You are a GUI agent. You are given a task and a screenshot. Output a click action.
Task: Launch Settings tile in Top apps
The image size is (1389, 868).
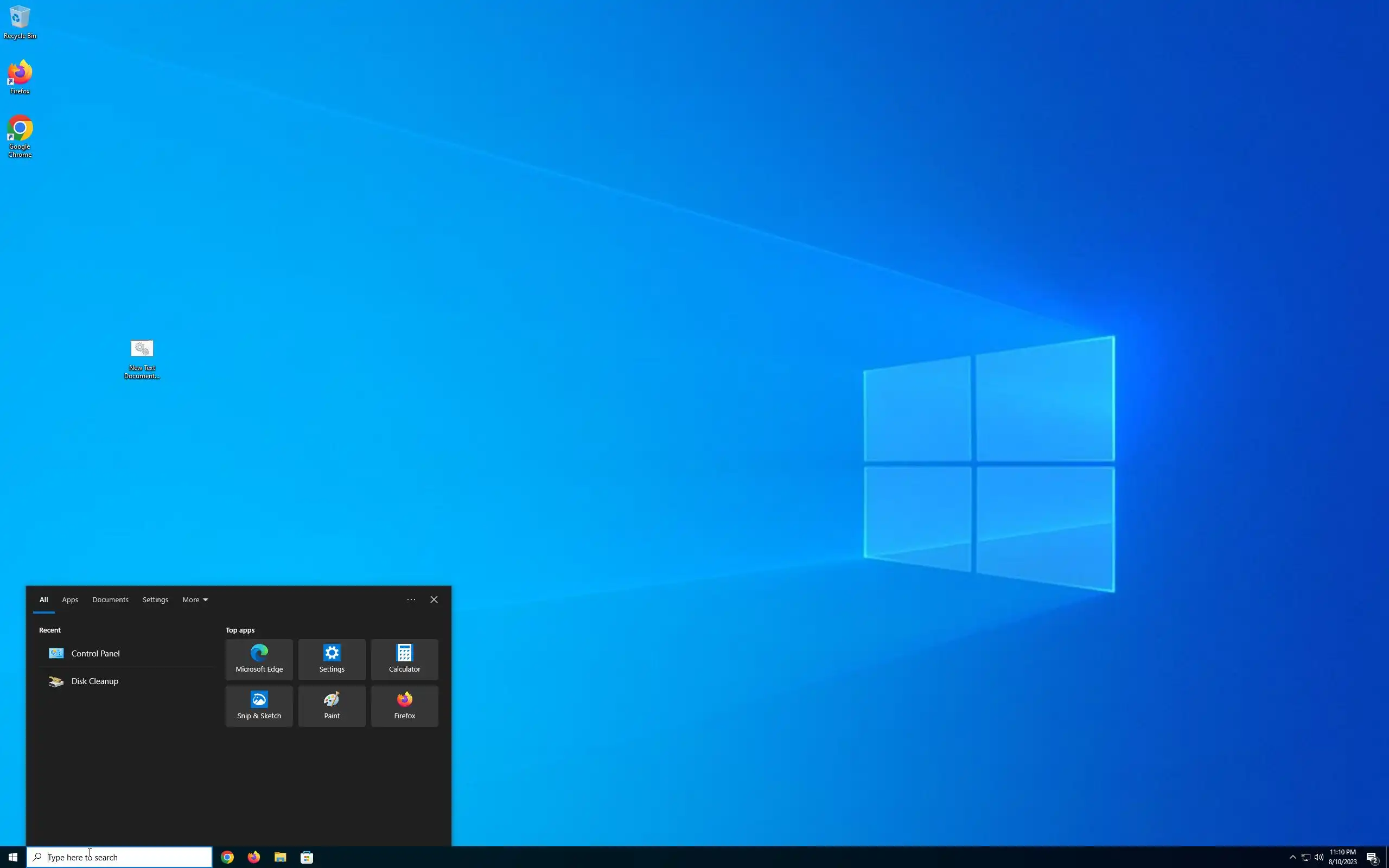pos(332,659)
